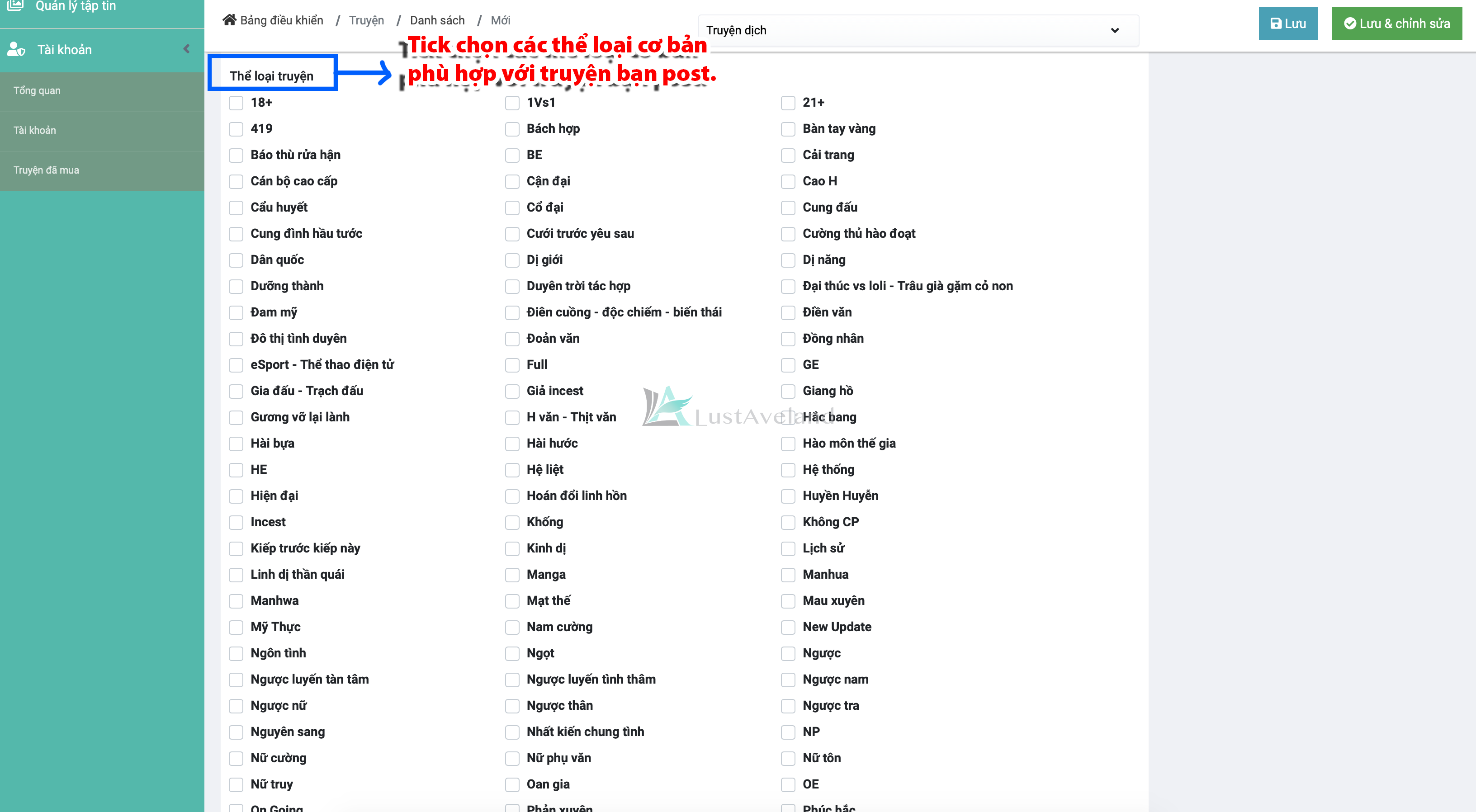Tick the 18+ checkbox

tap(236, 103)
